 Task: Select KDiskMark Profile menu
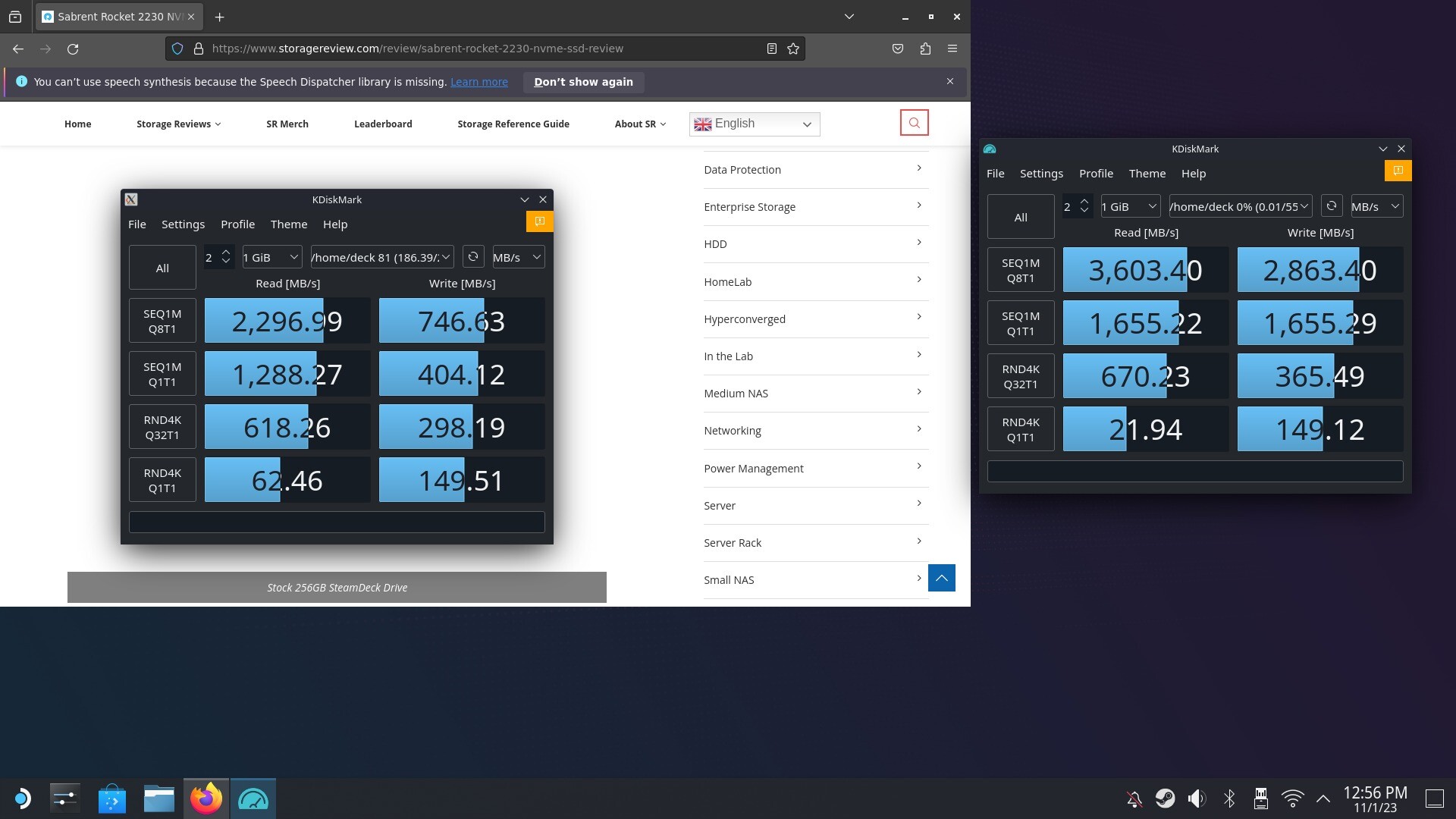(1096, 173)
